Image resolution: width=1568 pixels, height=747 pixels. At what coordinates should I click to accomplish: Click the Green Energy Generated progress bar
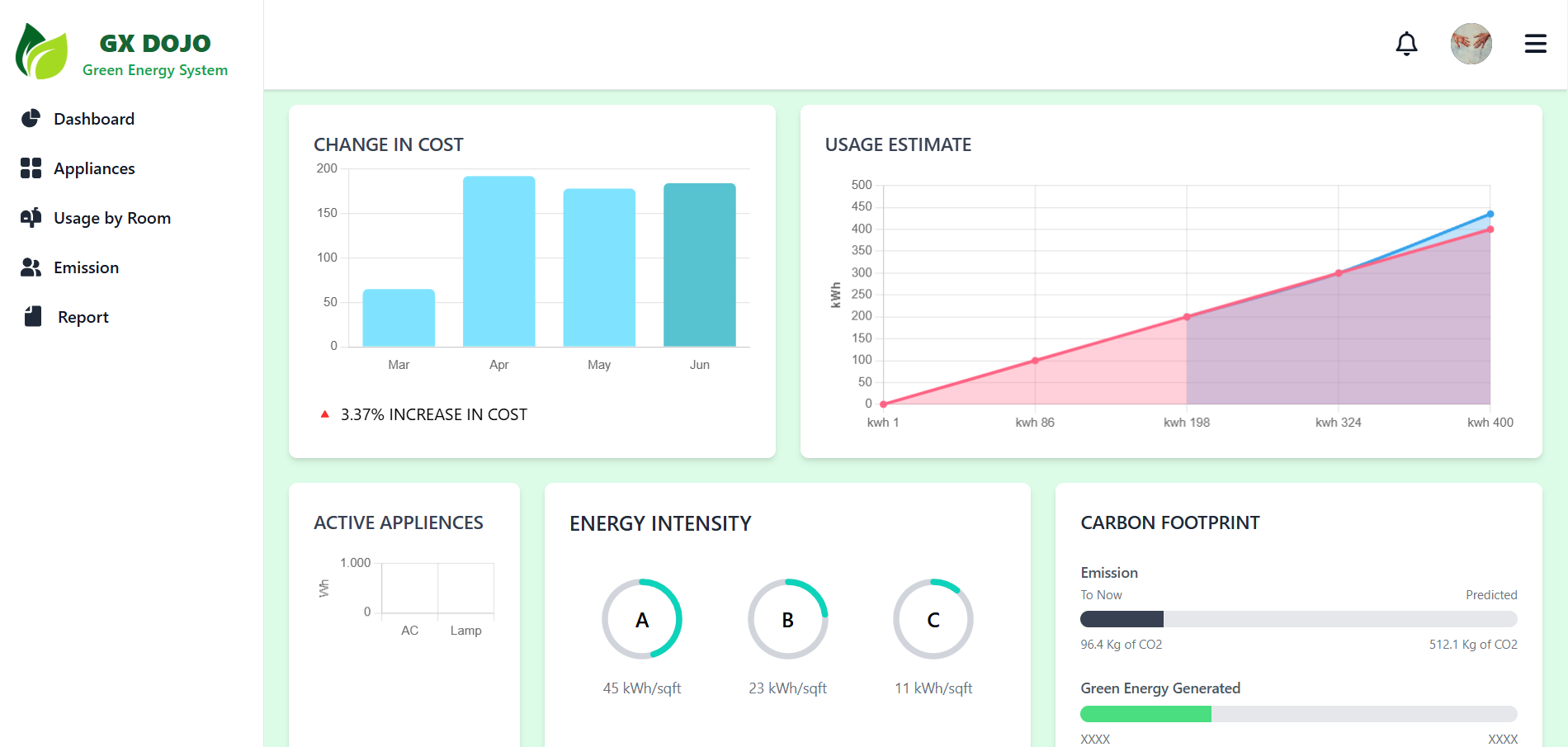pos(1298,714)
